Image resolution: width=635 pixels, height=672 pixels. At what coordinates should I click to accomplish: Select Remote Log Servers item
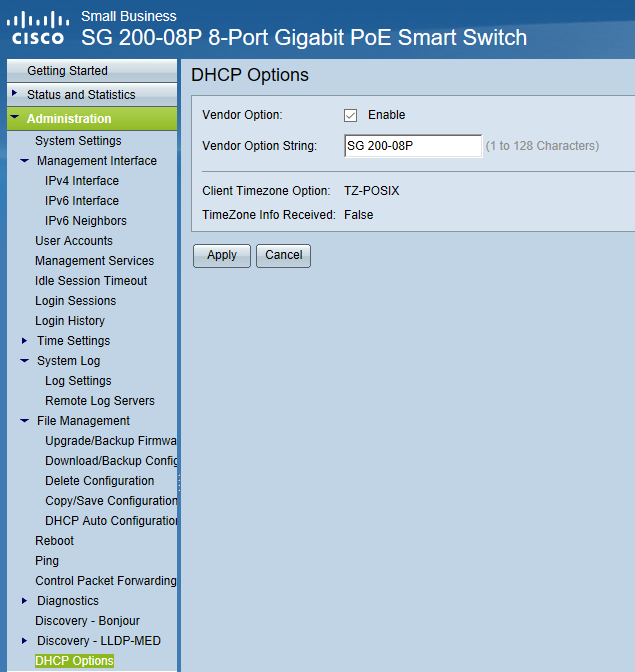100,401
